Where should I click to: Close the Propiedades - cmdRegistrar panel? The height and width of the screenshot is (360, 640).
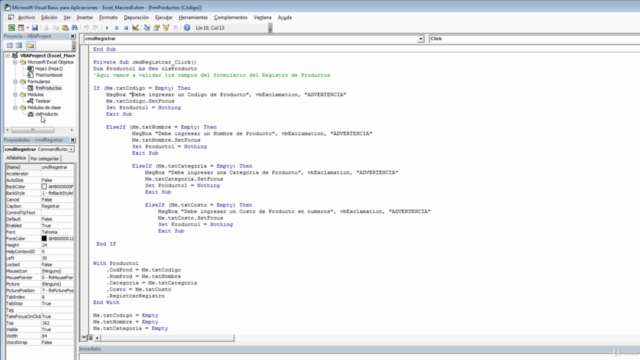coord(73,140)
